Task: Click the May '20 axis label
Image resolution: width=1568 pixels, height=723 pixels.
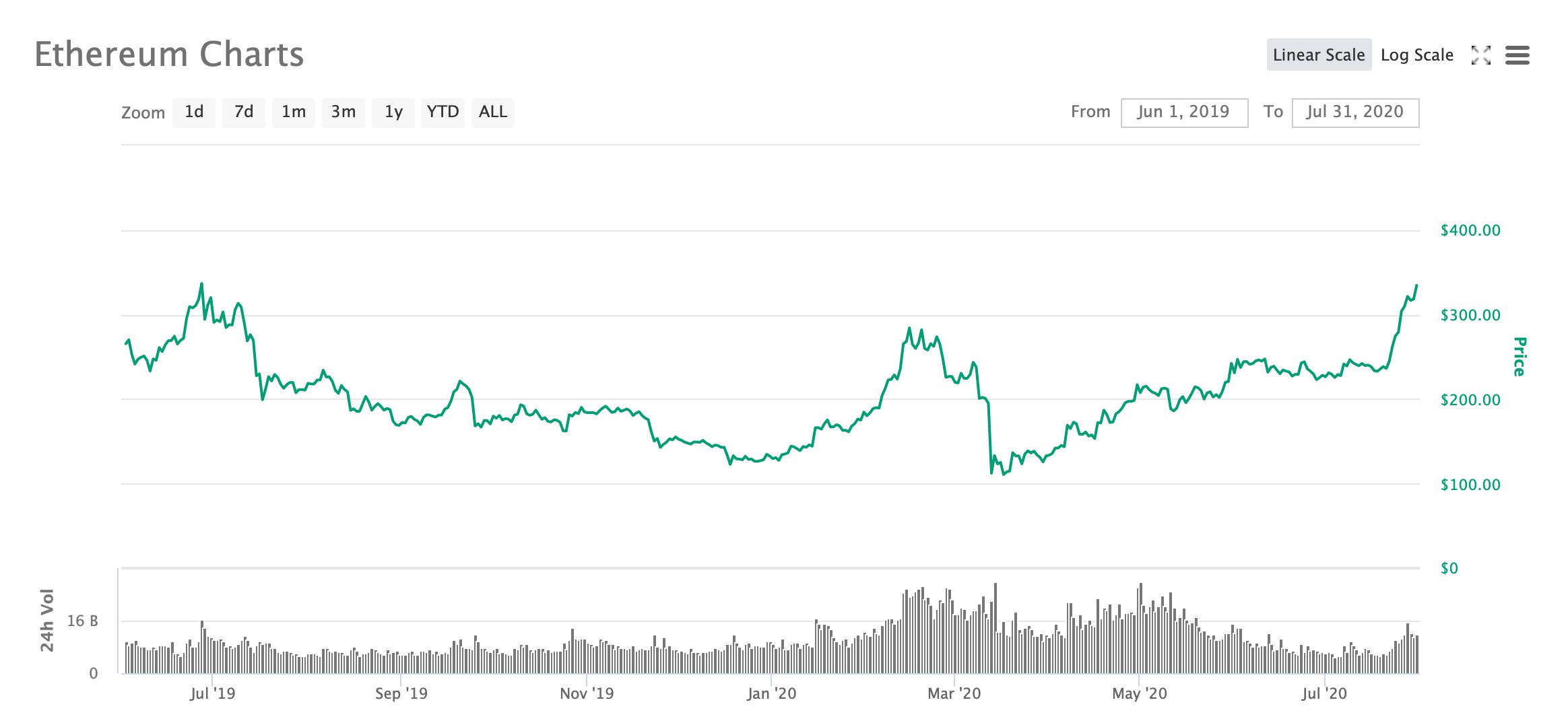Action: click(1139, 693)
